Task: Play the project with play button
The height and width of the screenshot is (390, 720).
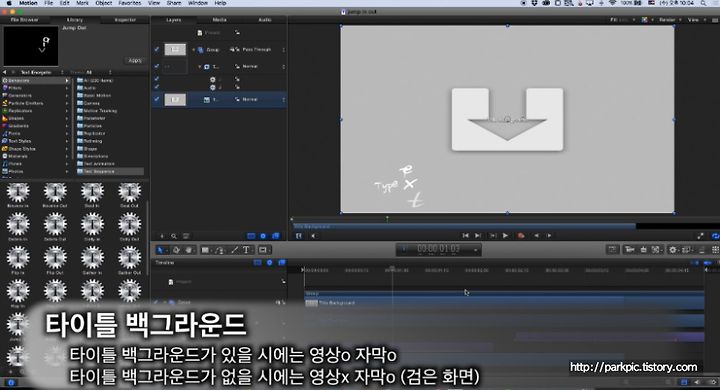Action: point(505,236)
